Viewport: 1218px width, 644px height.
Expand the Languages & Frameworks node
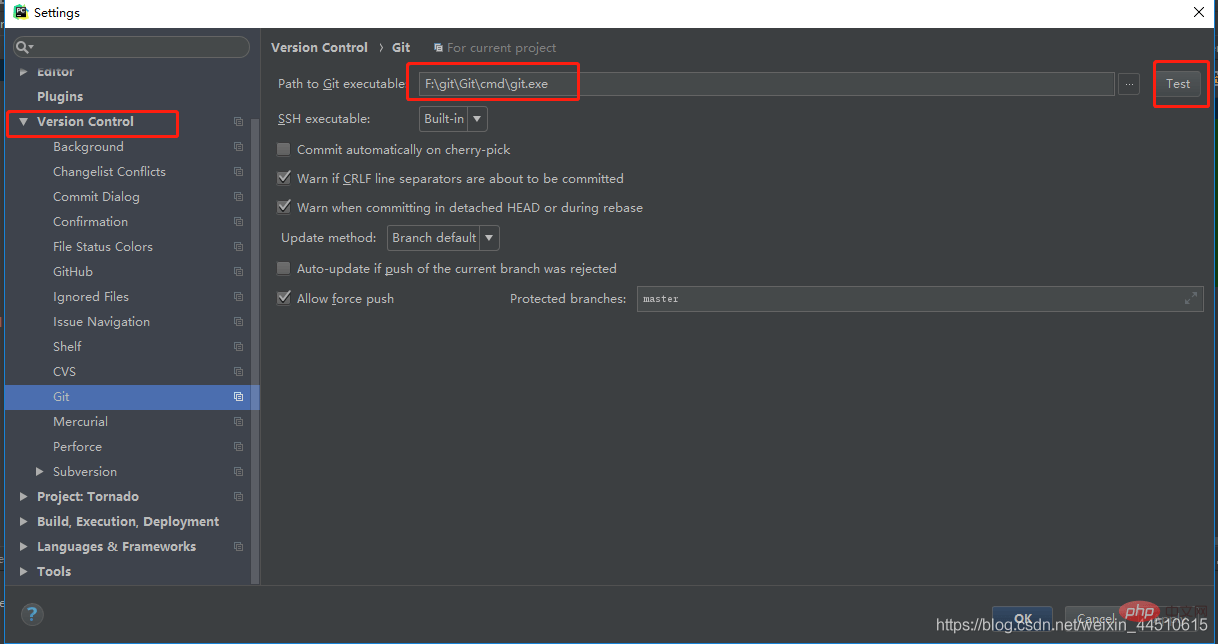tap(24, 547)
